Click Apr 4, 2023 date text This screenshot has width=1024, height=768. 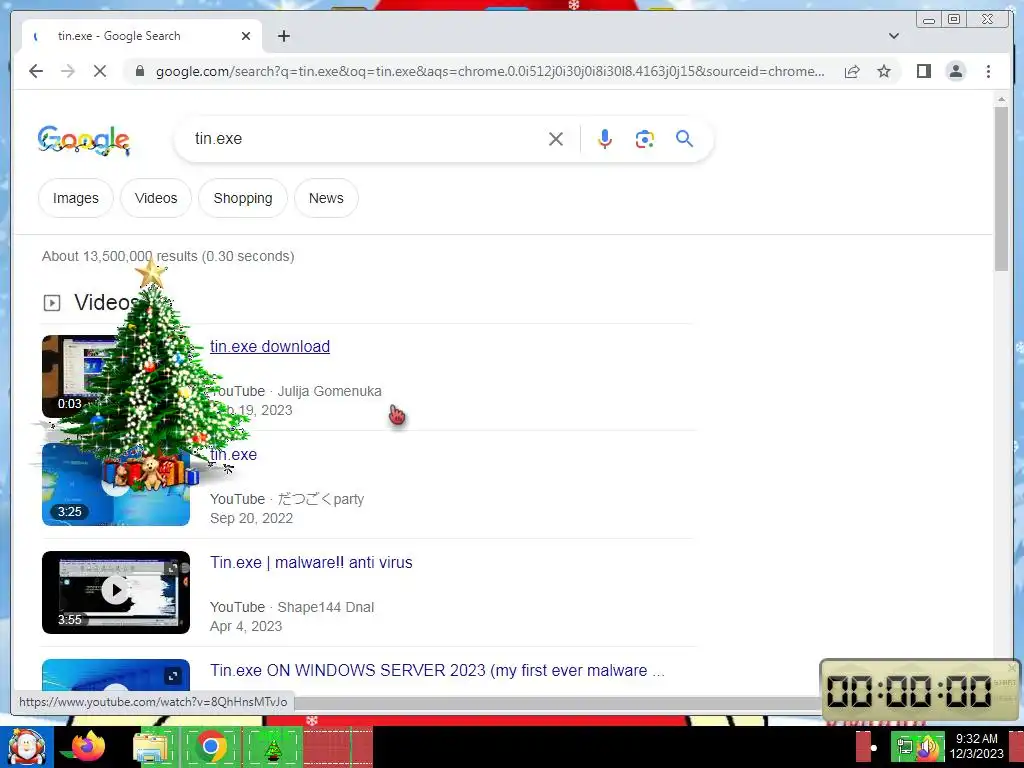point(246,626)
